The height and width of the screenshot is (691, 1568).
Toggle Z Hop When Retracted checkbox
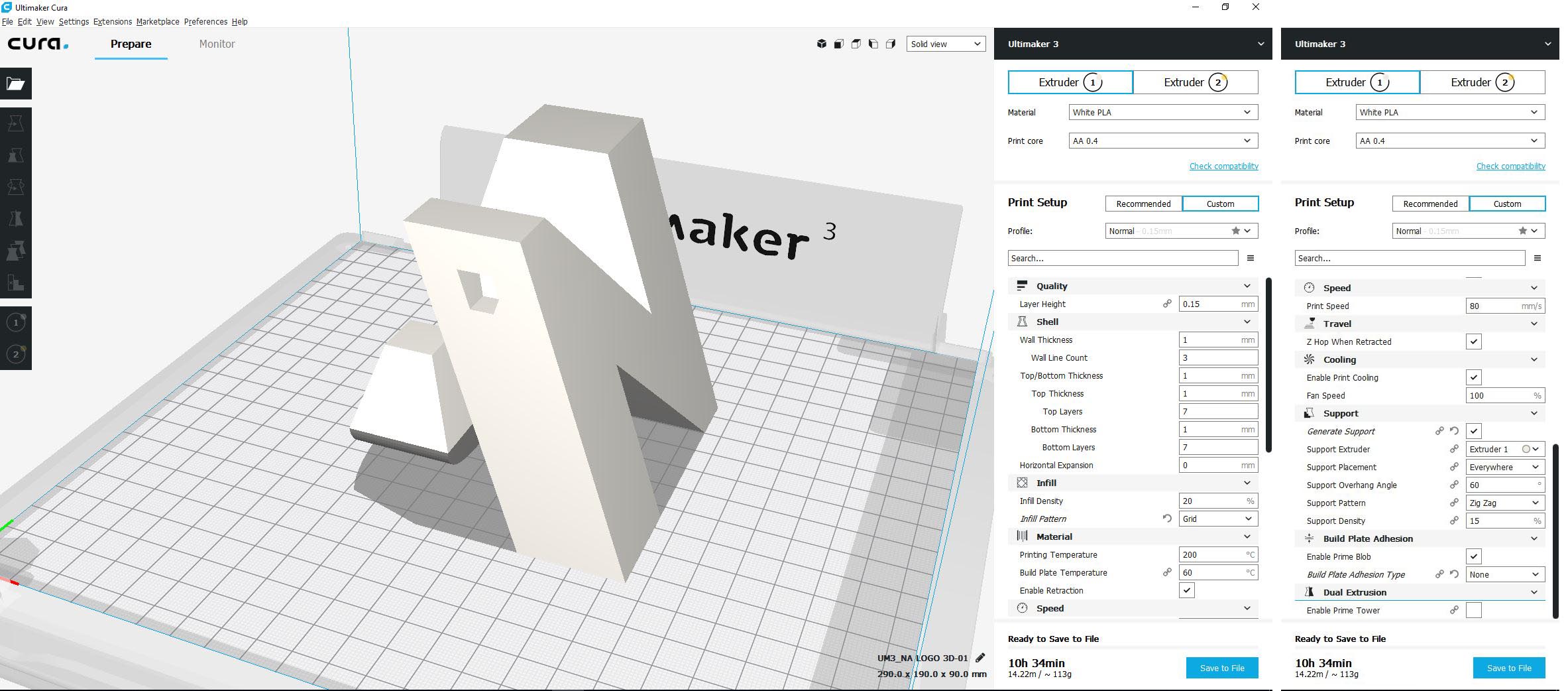[x=1474, y=342]
